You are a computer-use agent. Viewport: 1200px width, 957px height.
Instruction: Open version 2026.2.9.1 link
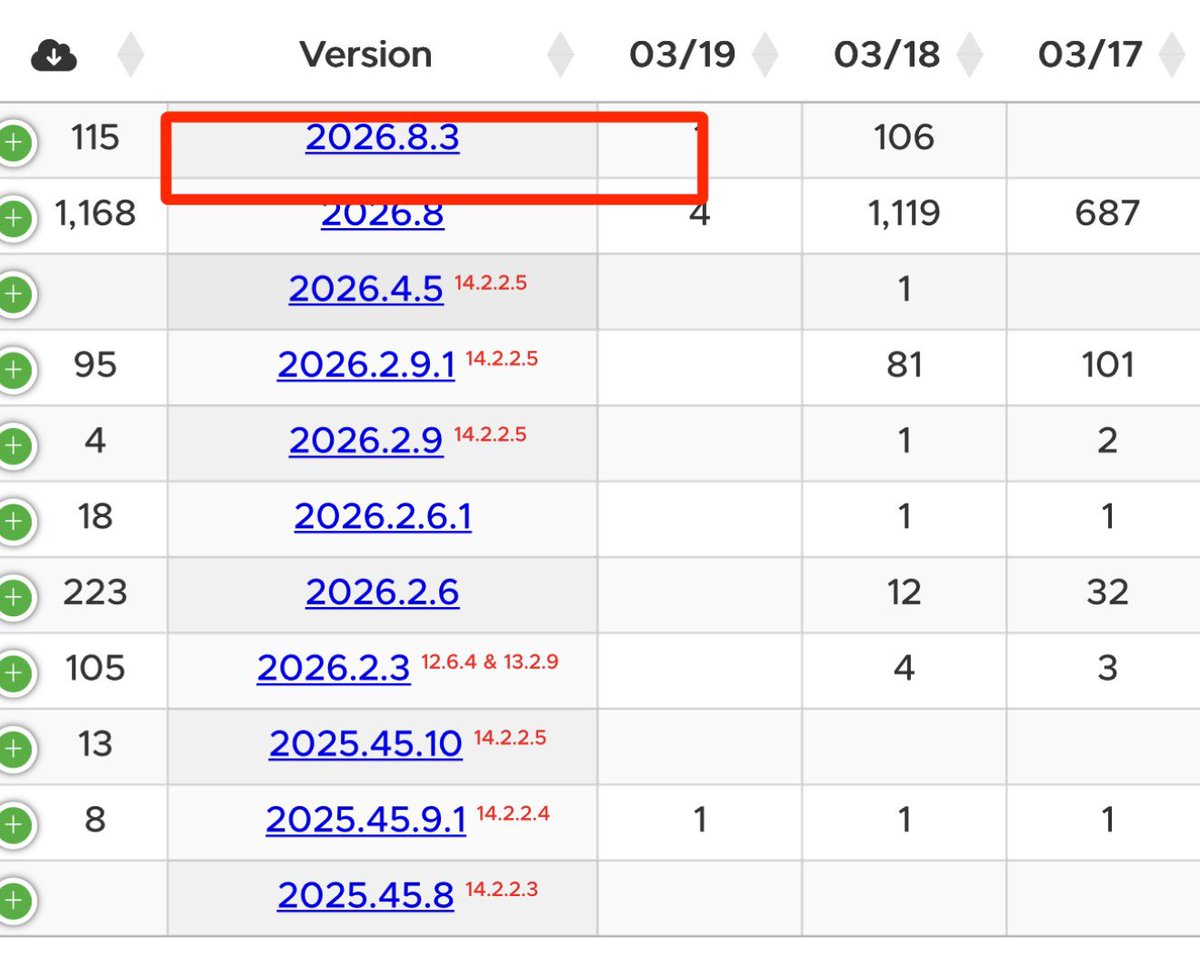pos(366,365)
